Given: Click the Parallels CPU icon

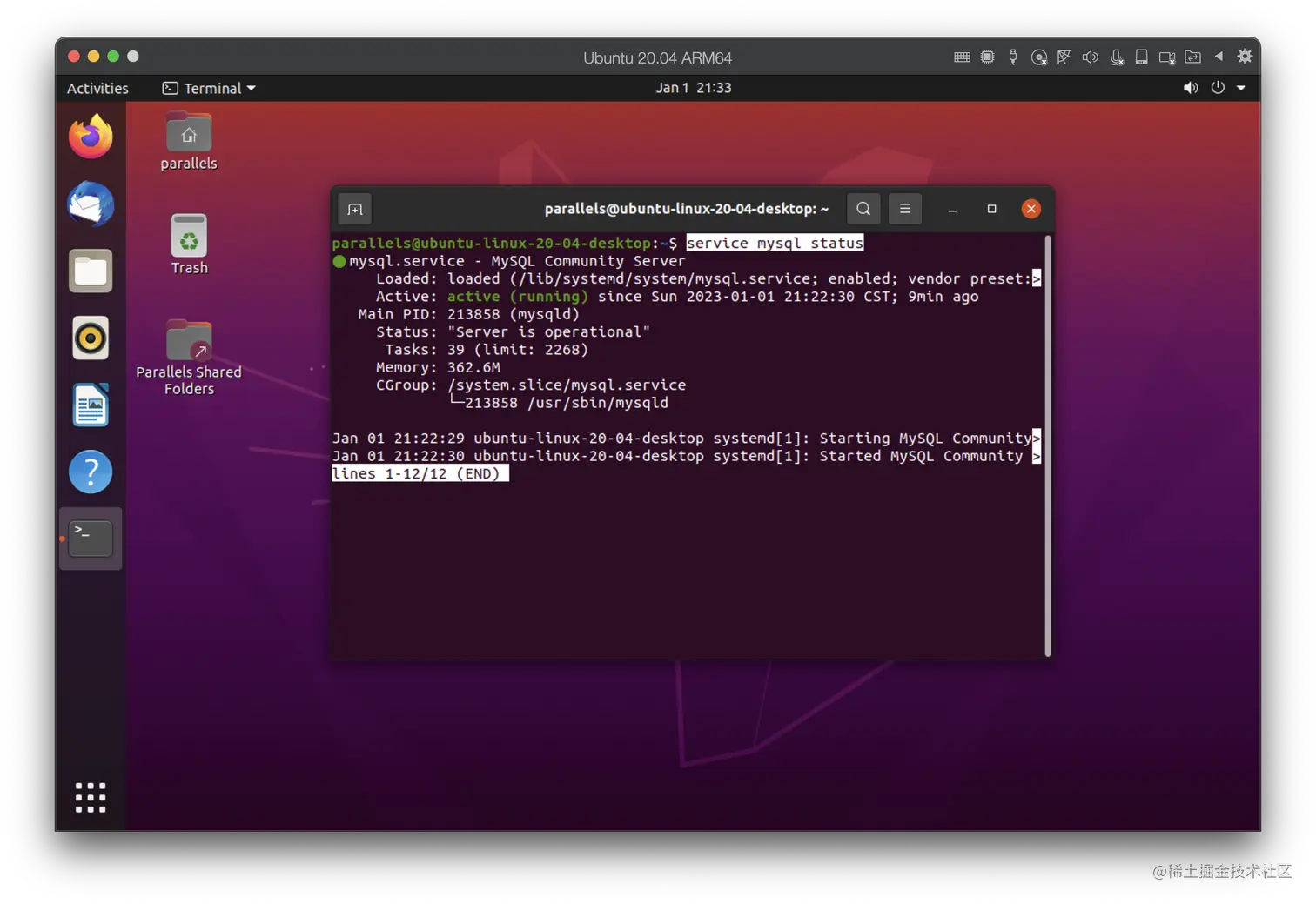Looking at the screenshot, I should (987, 56).
